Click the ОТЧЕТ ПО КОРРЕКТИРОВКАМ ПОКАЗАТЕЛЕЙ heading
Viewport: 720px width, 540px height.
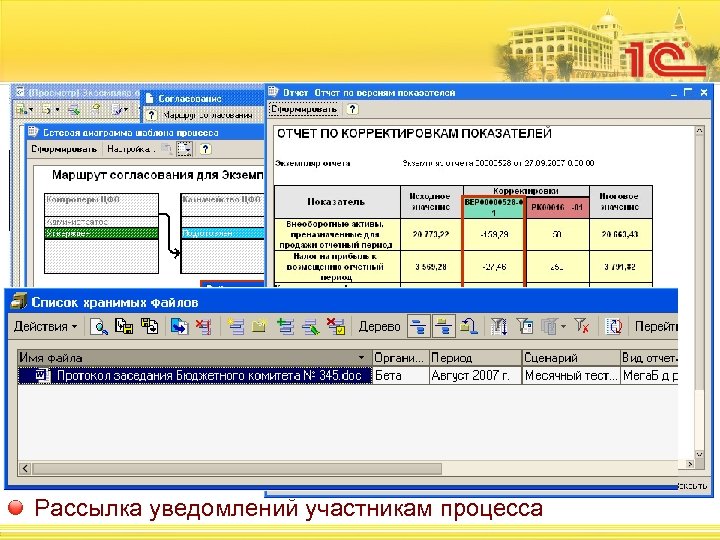click(x=414, y=134)
